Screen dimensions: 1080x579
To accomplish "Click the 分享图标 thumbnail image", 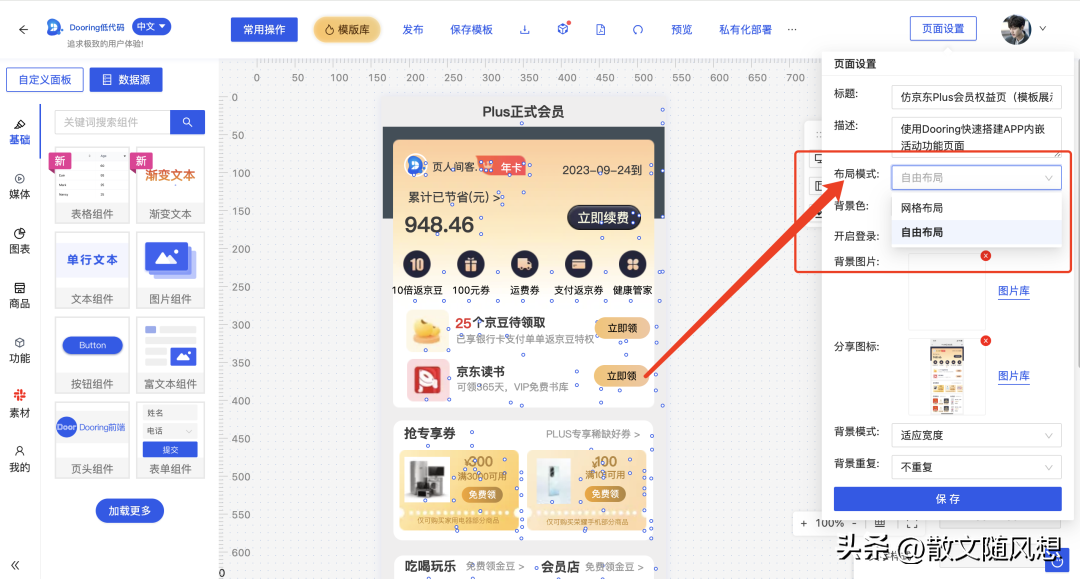I will tap(947, 377).
